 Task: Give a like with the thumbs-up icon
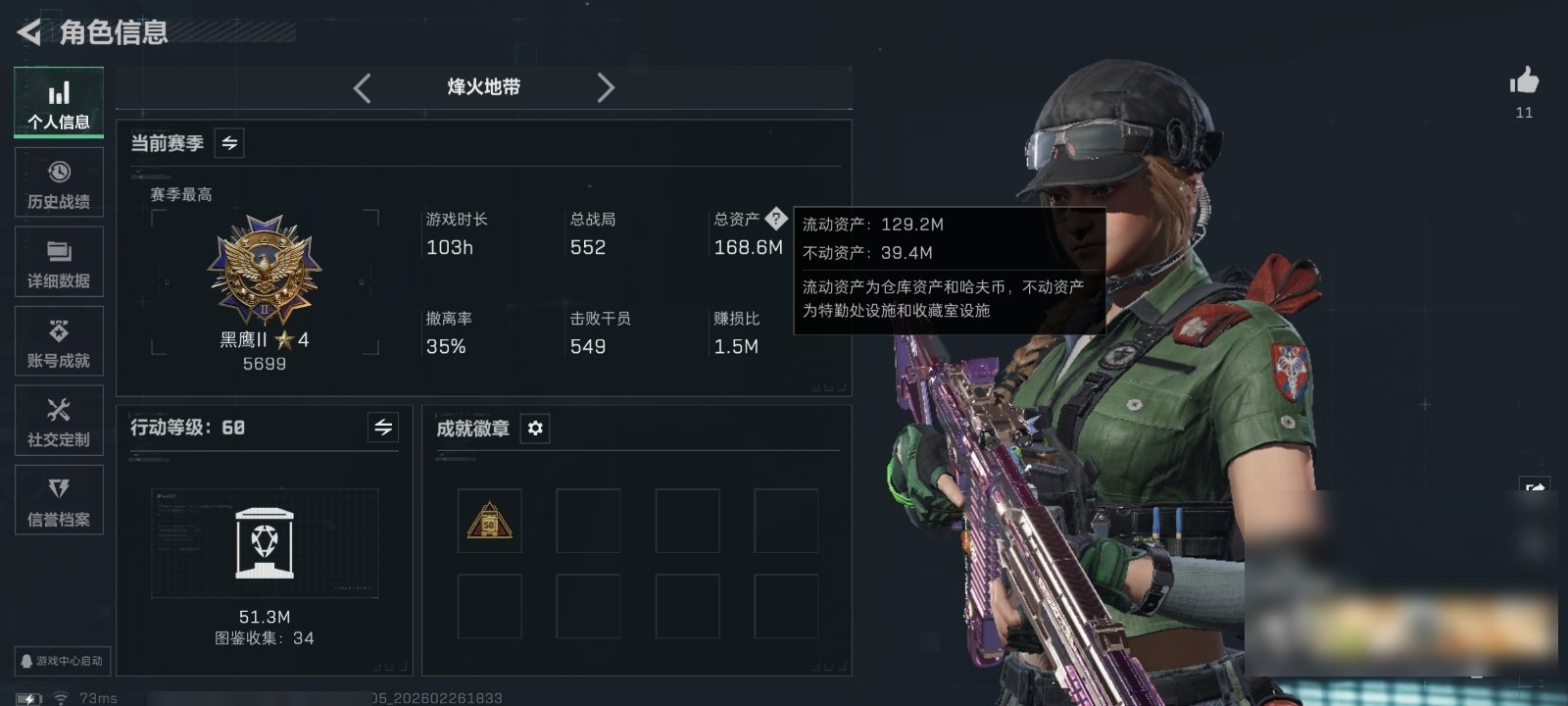coord(1524,80)
